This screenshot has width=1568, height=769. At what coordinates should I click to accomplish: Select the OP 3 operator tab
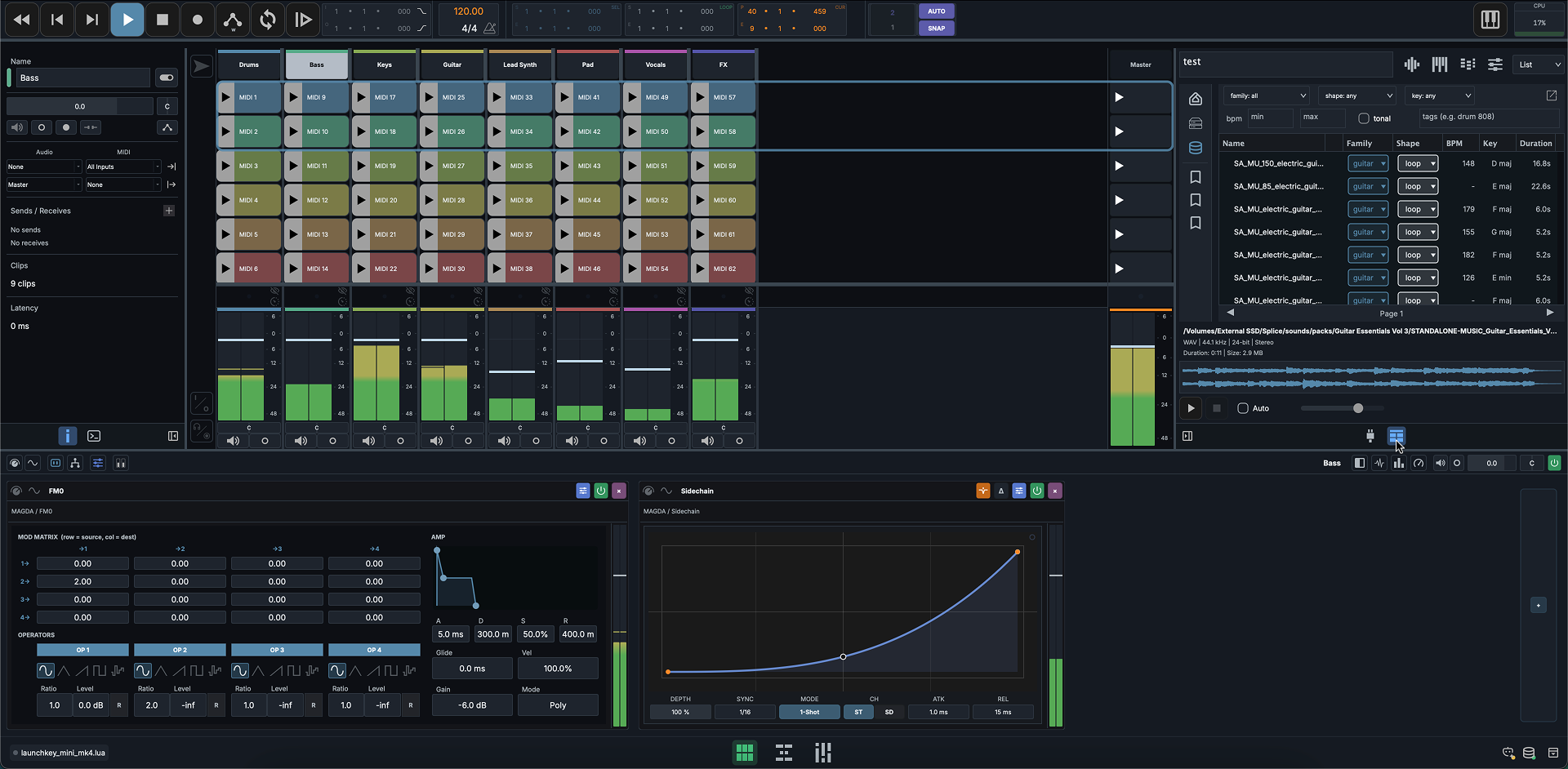(277, 650)
